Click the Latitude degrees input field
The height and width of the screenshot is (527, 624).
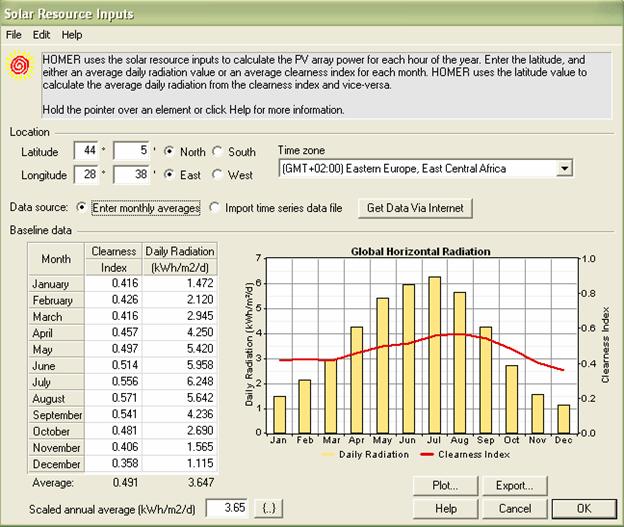[x=87, y=152]
